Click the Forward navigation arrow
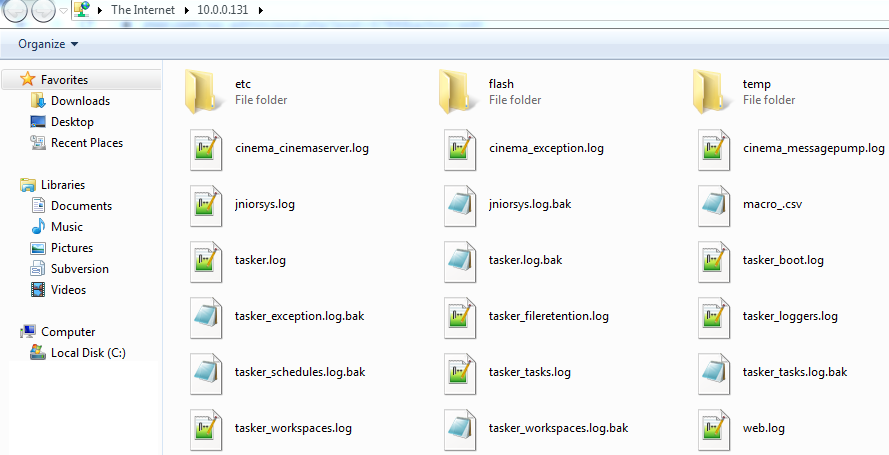Screen dimensions: 889x455 [43, 10]
